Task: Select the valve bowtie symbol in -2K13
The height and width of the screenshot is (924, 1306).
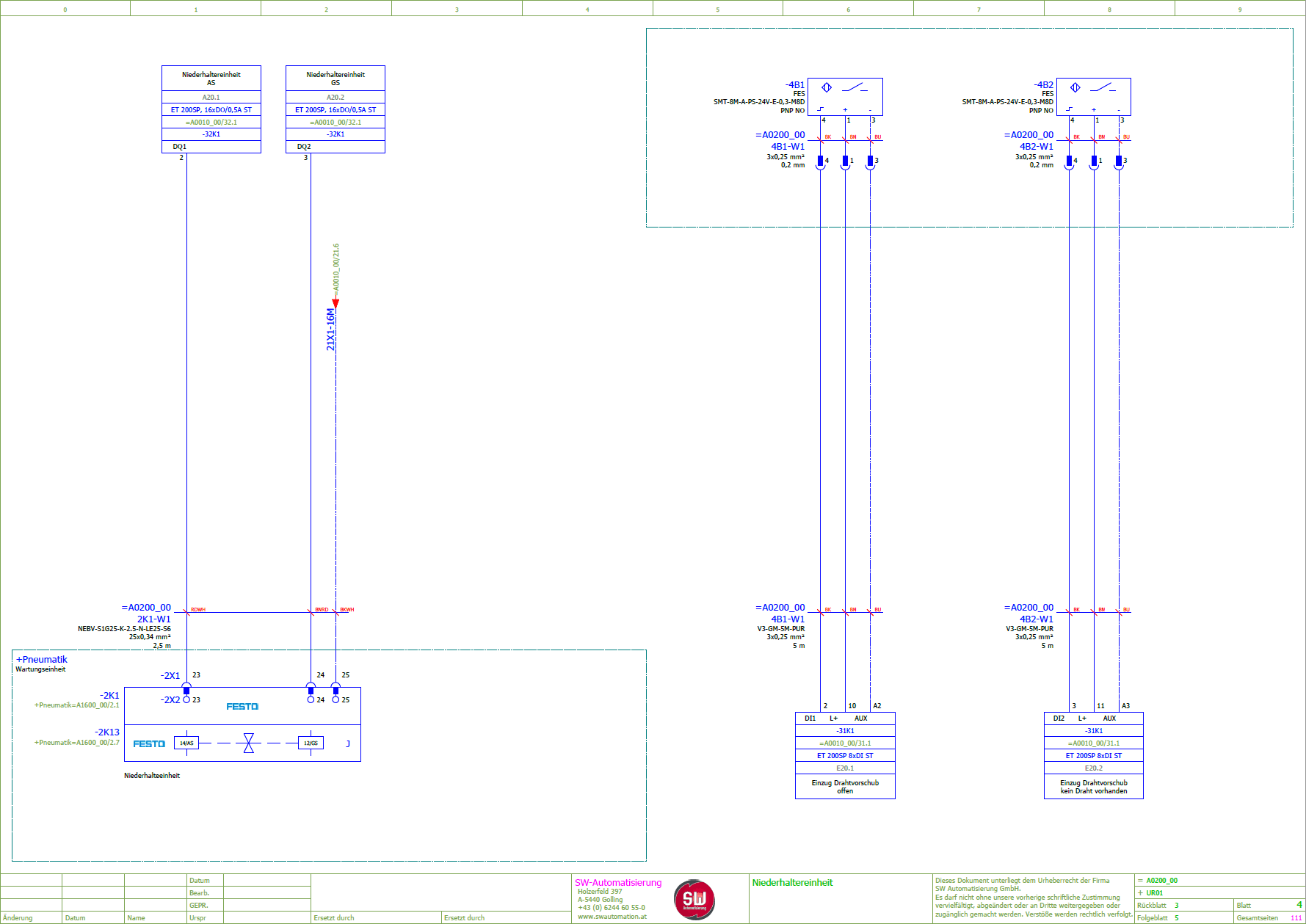Action: [249, 743]
